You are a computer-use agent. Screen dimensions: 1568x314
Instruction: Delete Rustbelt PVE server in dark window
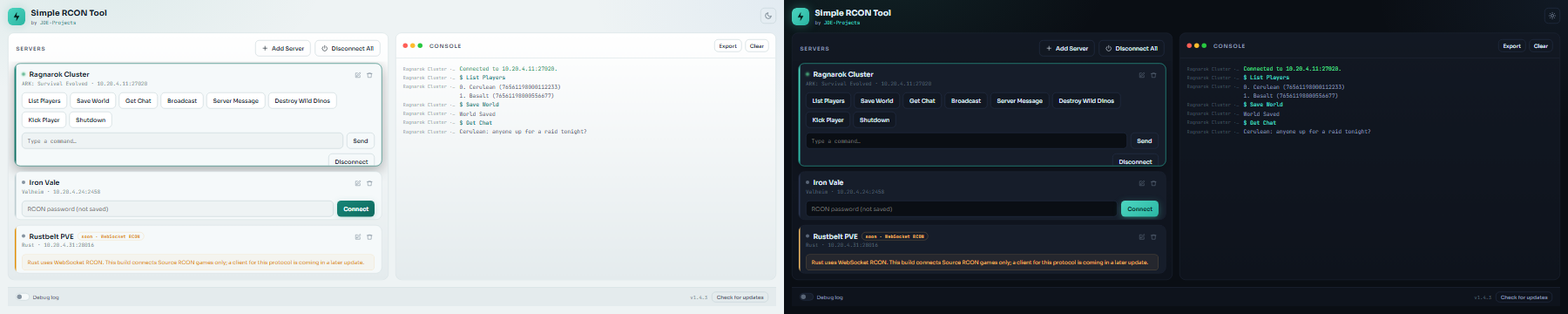pyautogui.click(x=1153, y=237)
